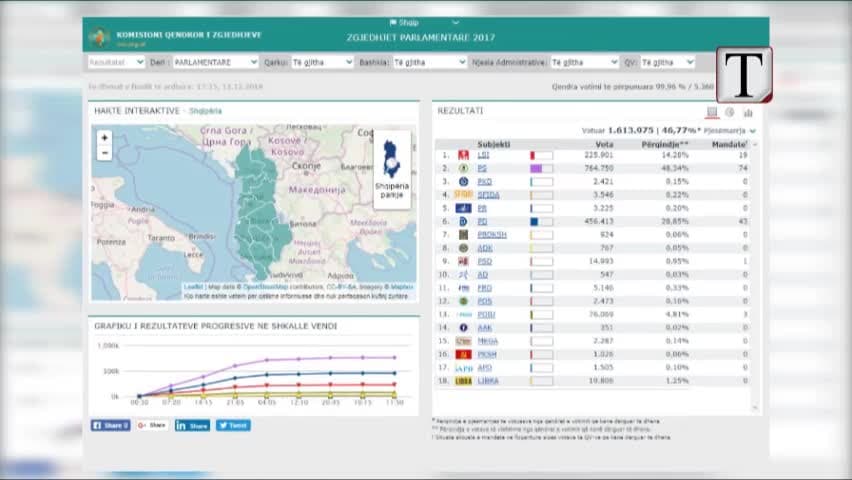
Task: Click the PS party logo
Action: 463,169
